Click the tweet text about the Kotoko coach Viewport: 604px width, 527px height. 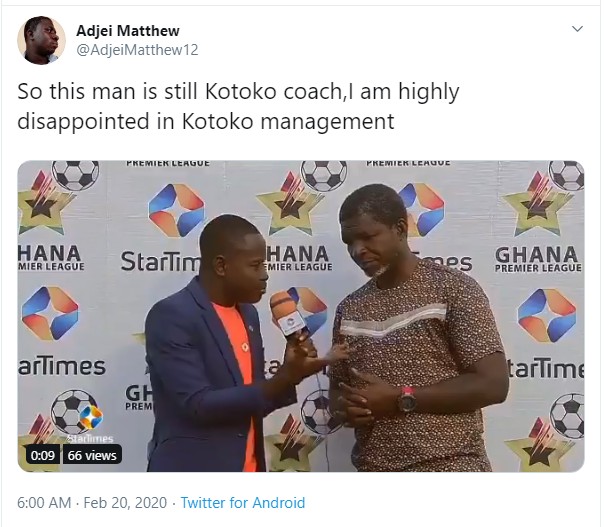pos(238,106)
